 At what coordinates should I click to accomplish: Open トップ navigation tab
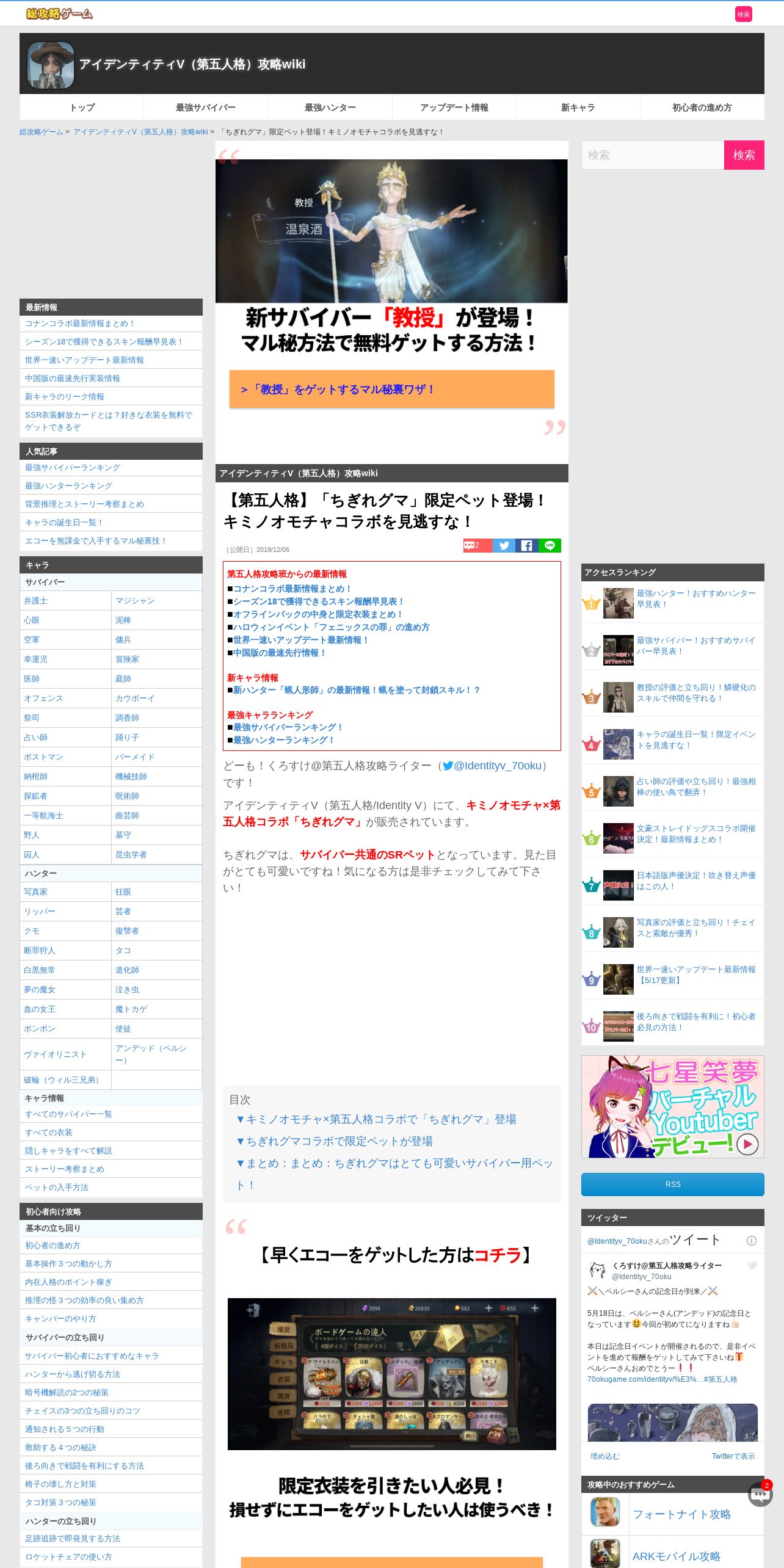(x=82, y=107)
